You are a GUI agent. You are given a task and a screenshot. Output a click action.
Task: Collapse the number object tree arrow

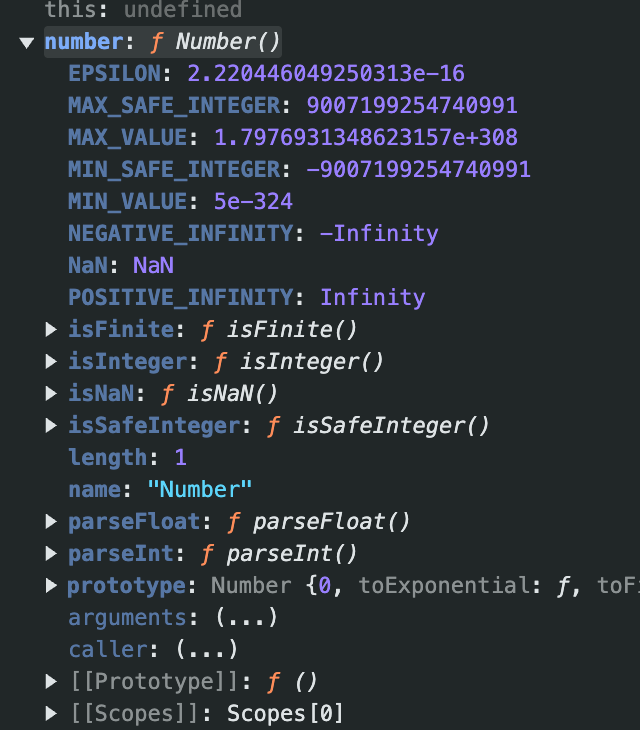click(27, 43)
